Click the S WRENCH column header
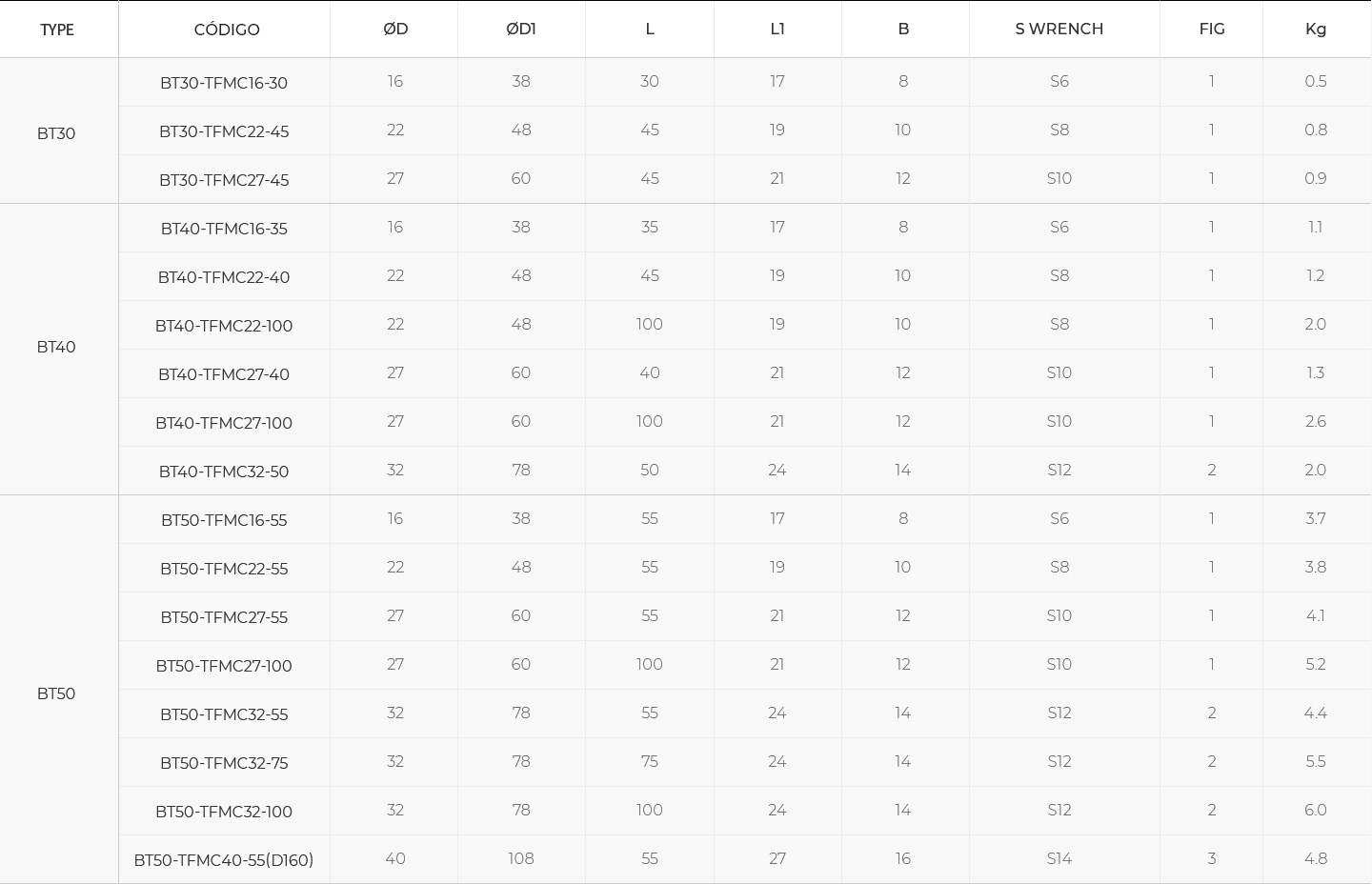1372x884 pixels. pyautogui.click(x=1059, y=29)
